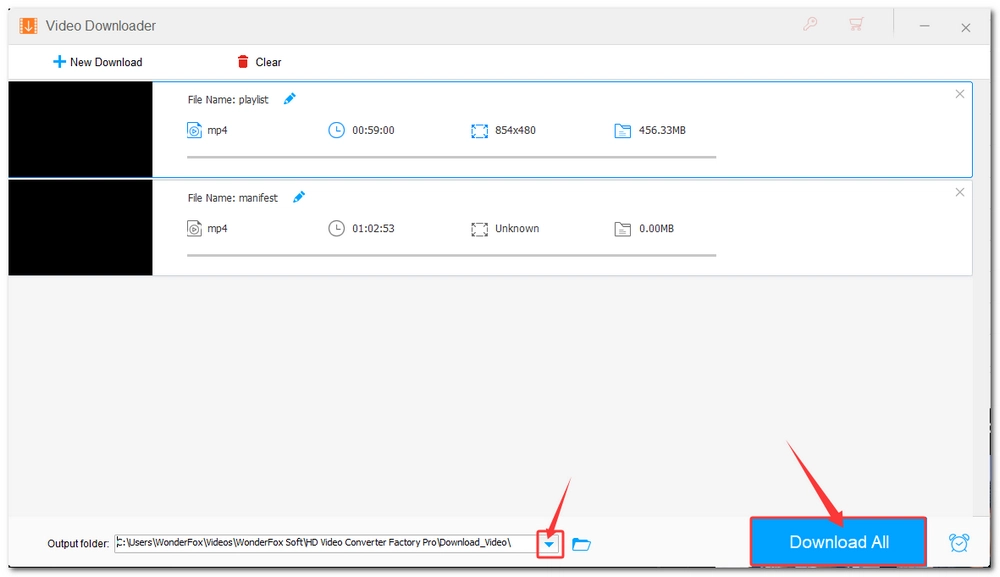This screenshot has height=577, width=1000.
Task: Select the manifest video thumbnail
Action: click(80, 228)
